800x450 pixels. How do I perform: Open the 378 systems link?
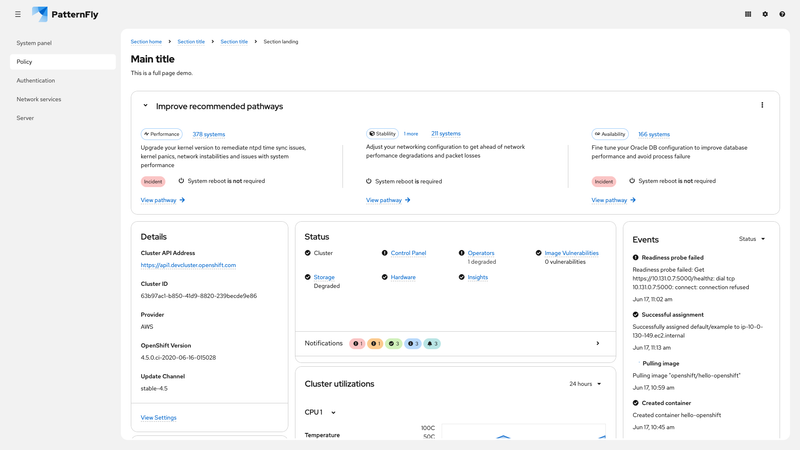(x=208, y=134)
